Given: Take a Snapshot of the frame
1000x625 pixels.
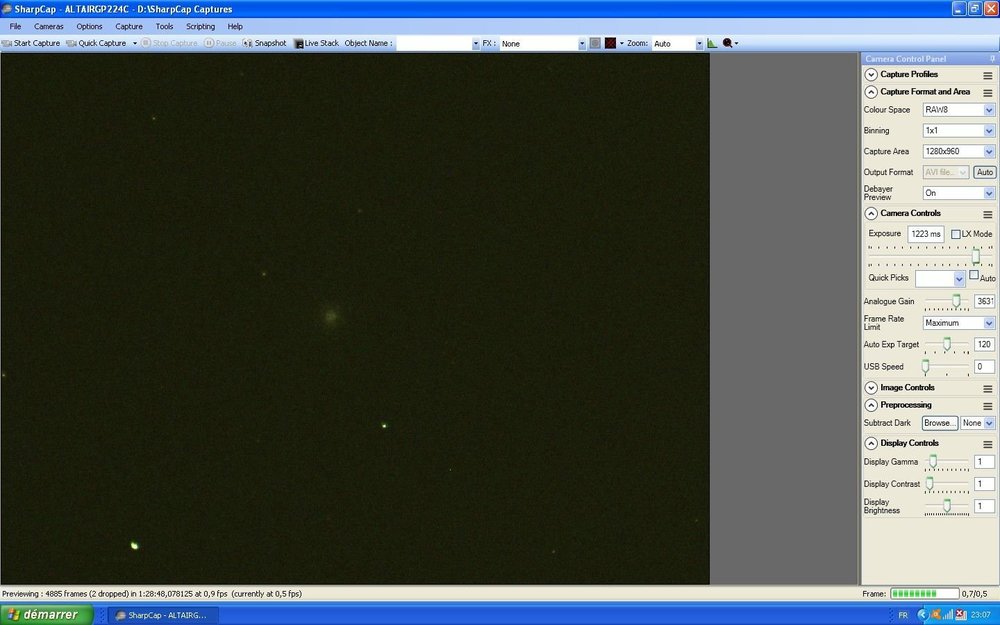Looking at the screenshot, I should pos(265,43).
